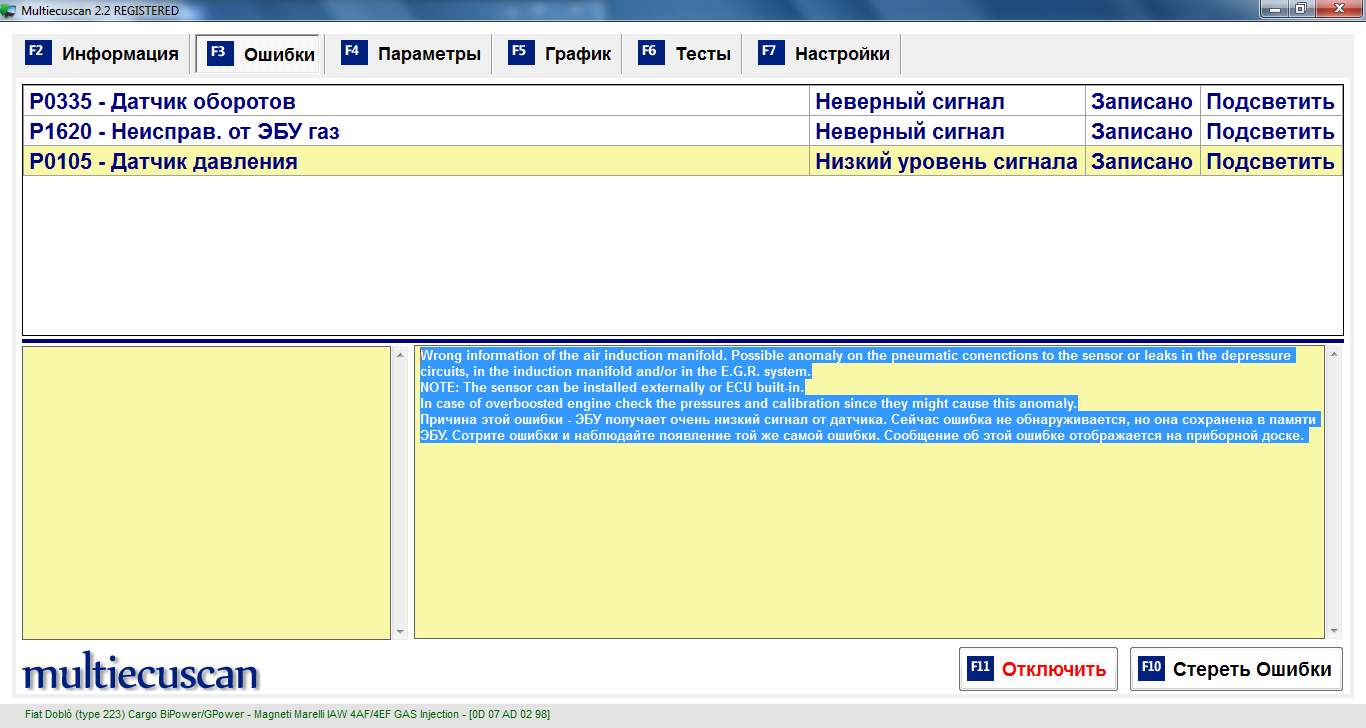Highlight P0335 using its Подсветить cell
Screen dimensions: 1366x728
[x=1270, y=102]
